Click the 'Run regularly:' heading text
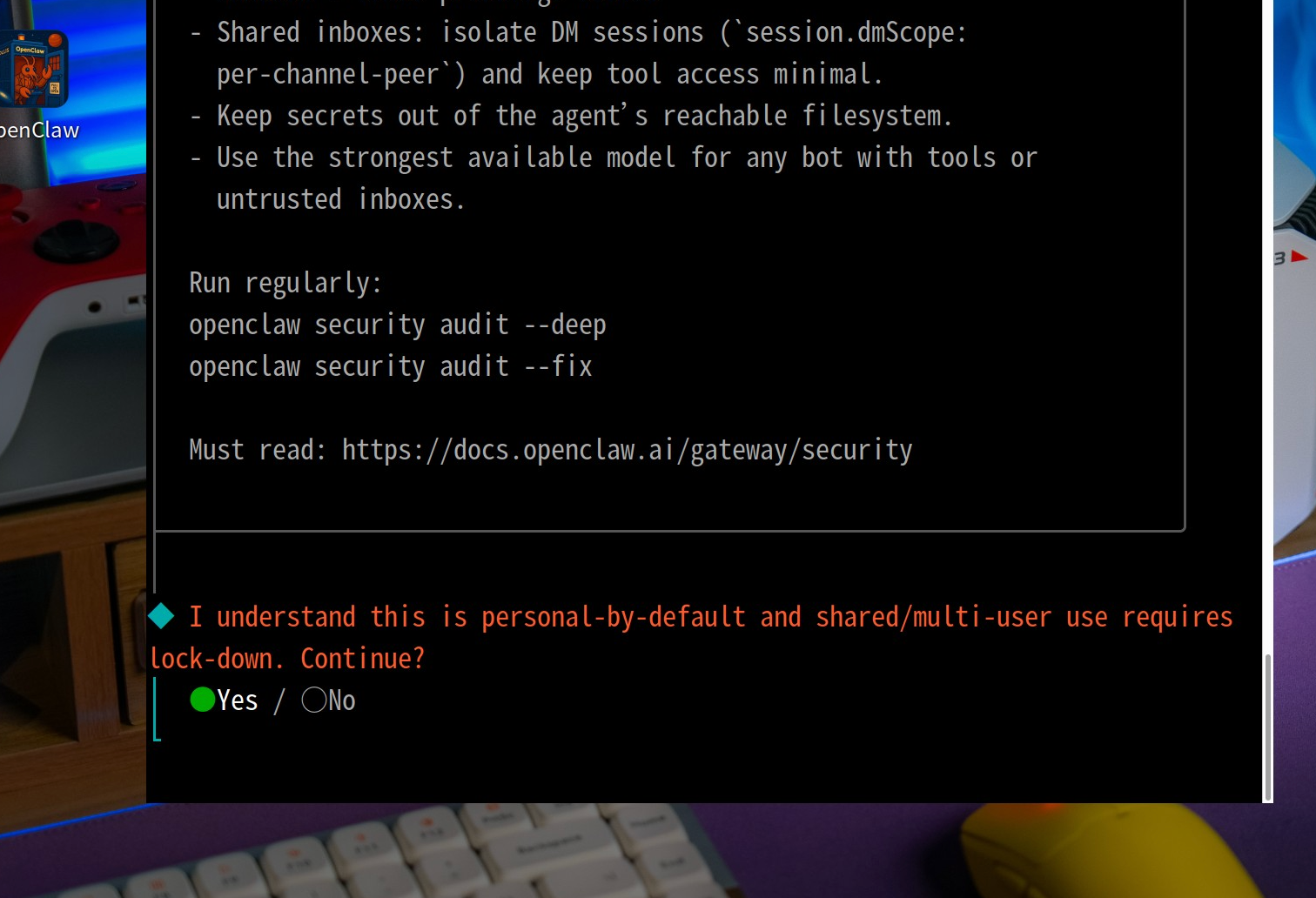 pyautogui.click(x=285, y=283)
